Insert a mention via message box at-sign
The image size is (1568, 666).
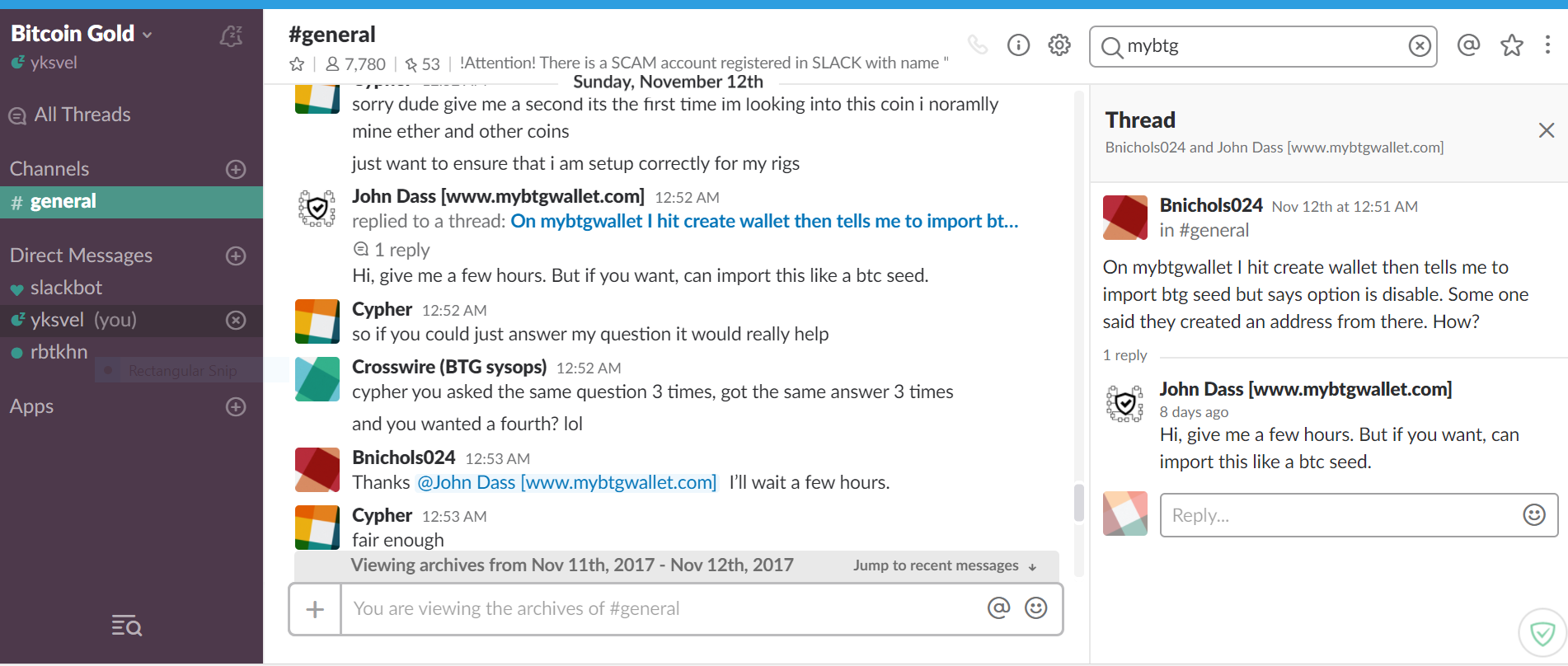coord(998,608)
